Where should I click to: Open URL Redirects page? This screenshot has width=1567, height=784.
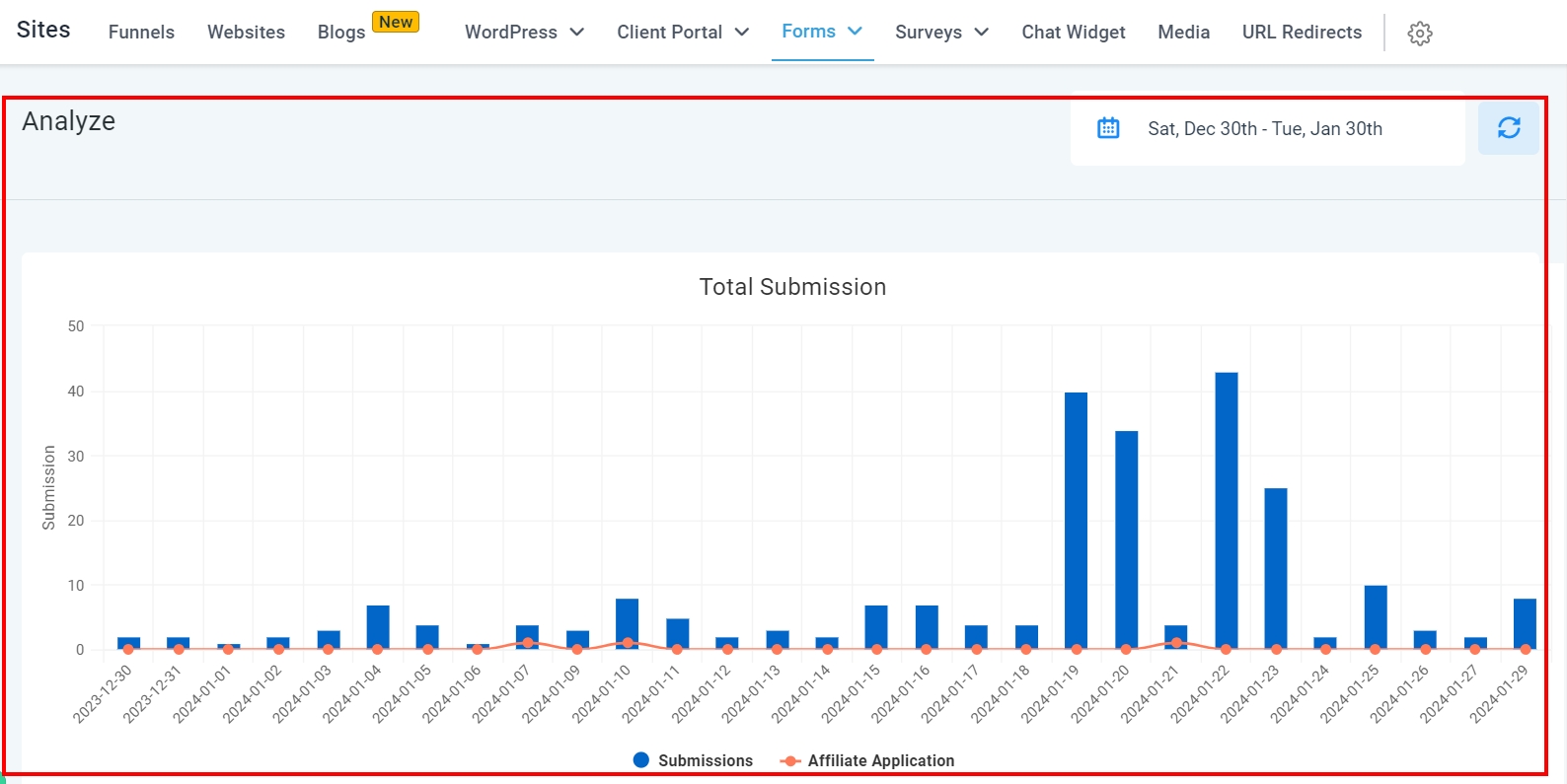(1301, 33)
